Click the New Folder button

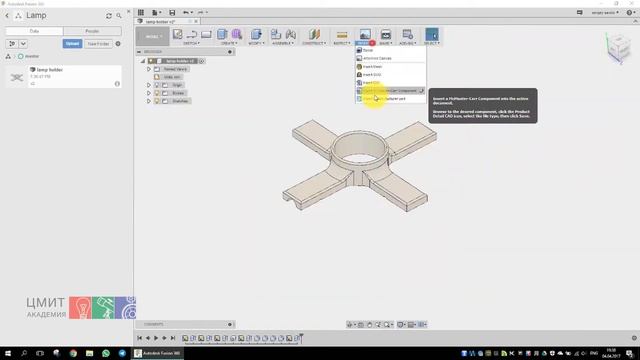[98, 44]
